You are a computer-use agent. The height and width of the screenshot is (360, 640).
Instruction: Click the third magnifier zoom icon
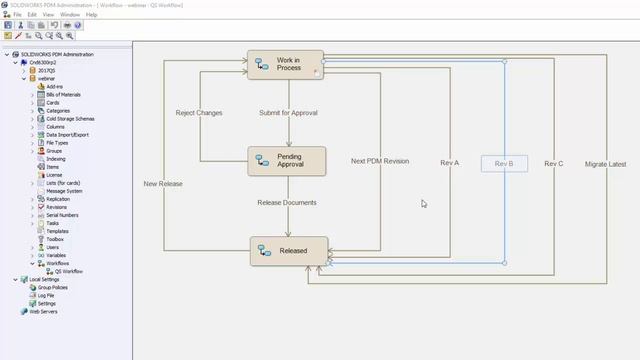click(x=60, y=36)
